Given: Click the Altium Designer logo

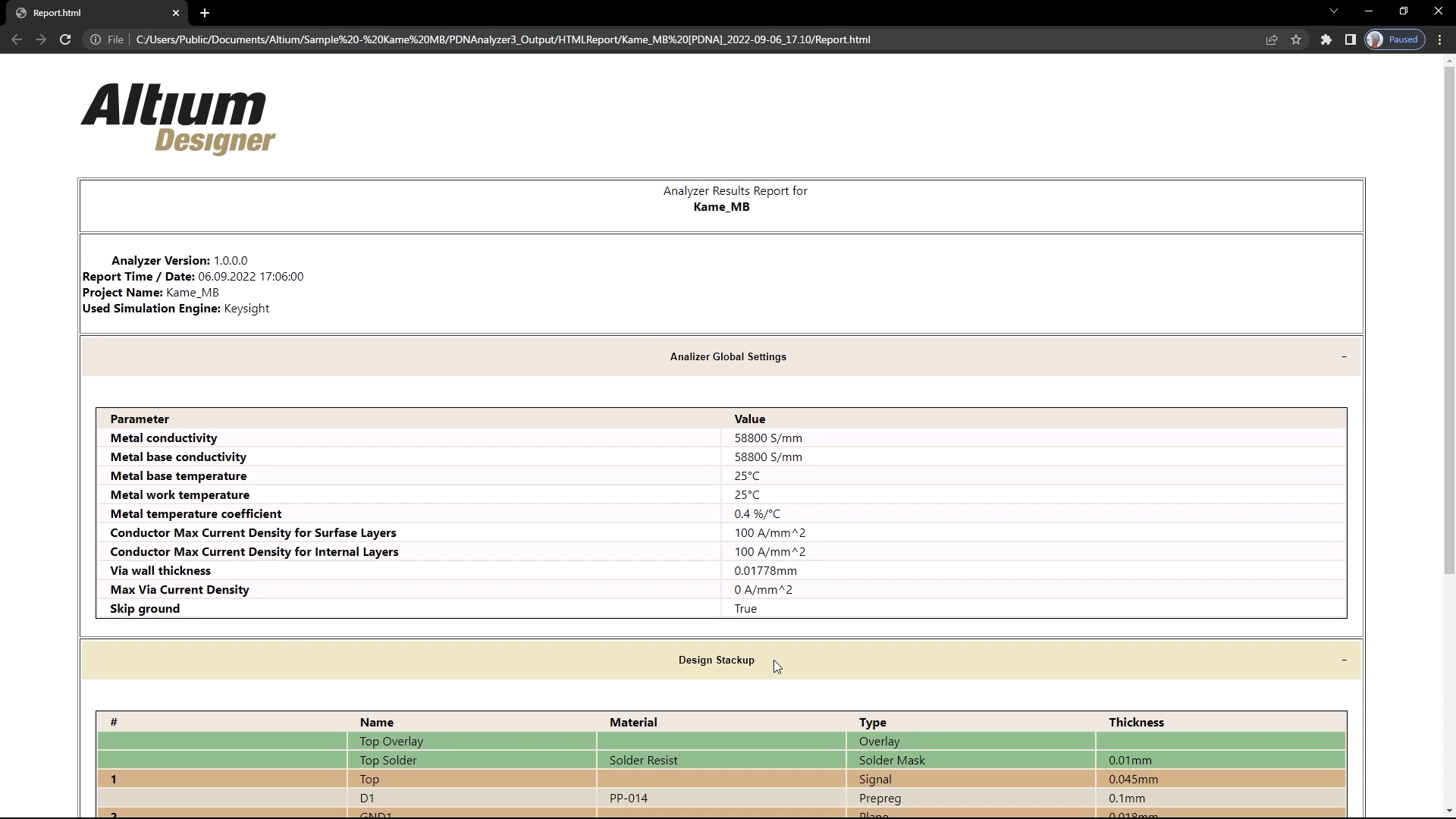Looking at the screenshot, I should [178, 119].
